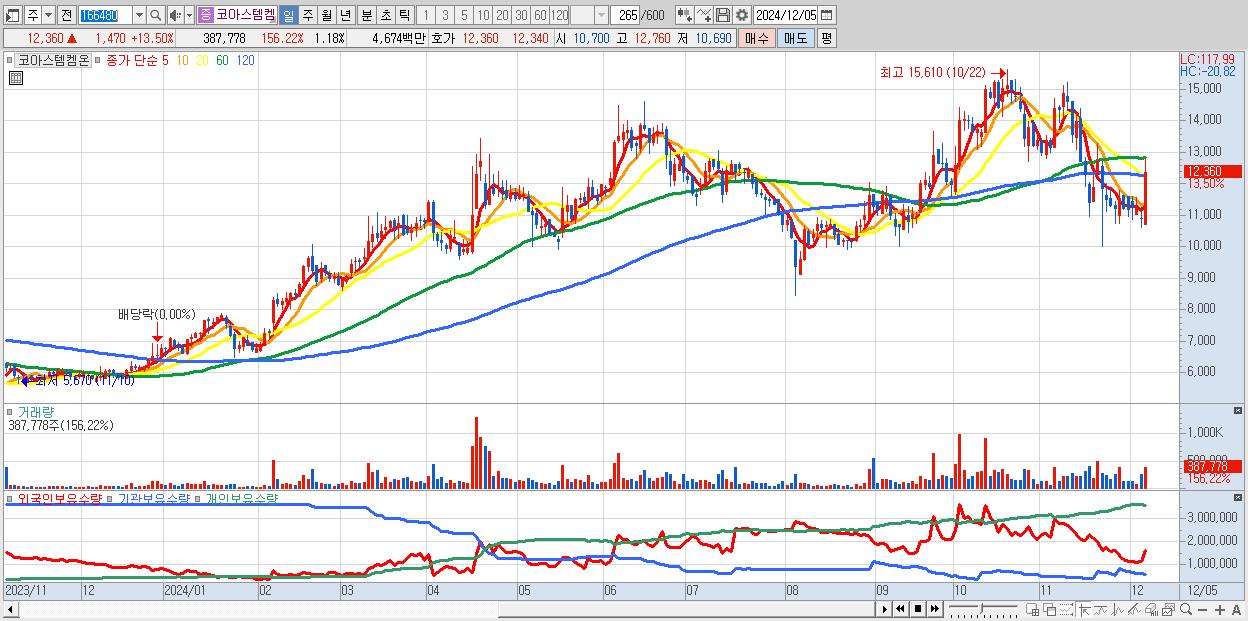Select the 월 (monthly) period toggle
Screen dimensions: 1248x621
[326, 16]
